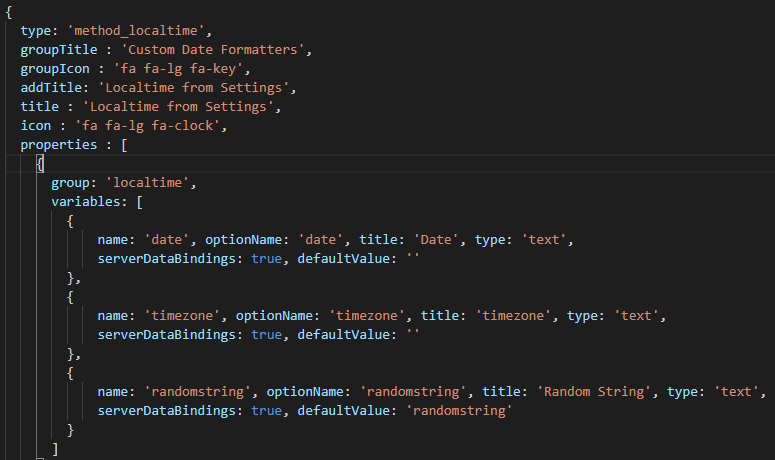Click the addTitle property key
Viewport: 775px width, 460px height.
pos(51,88)
